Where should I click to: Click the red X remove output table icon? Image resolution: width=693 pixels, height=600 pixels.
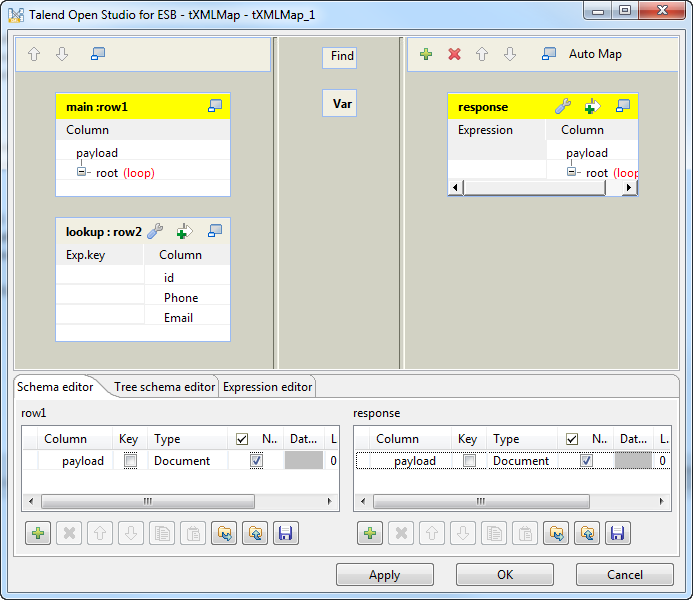point(454,54)
